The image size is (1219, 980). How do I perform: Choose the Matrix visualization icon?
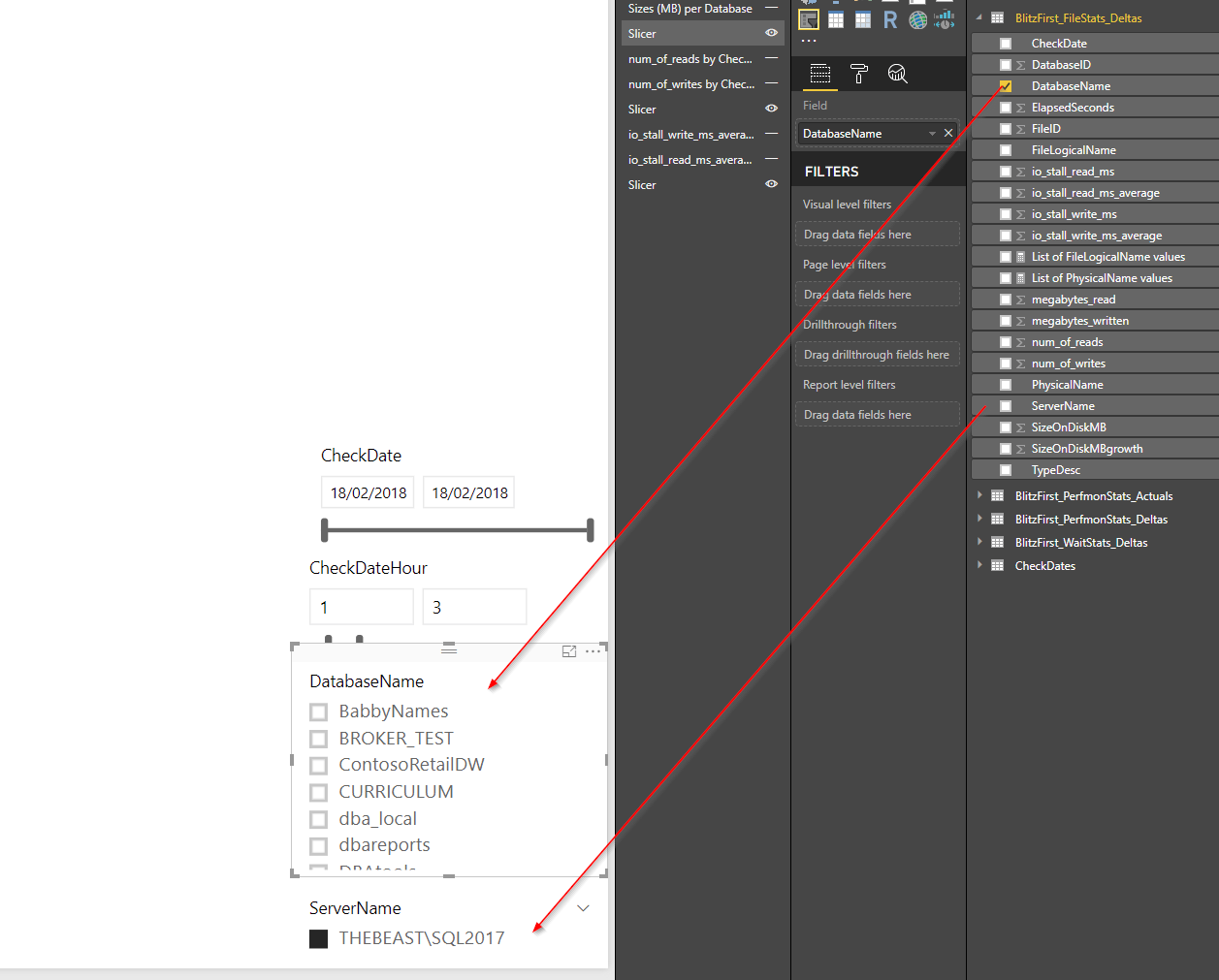(863, 19)
